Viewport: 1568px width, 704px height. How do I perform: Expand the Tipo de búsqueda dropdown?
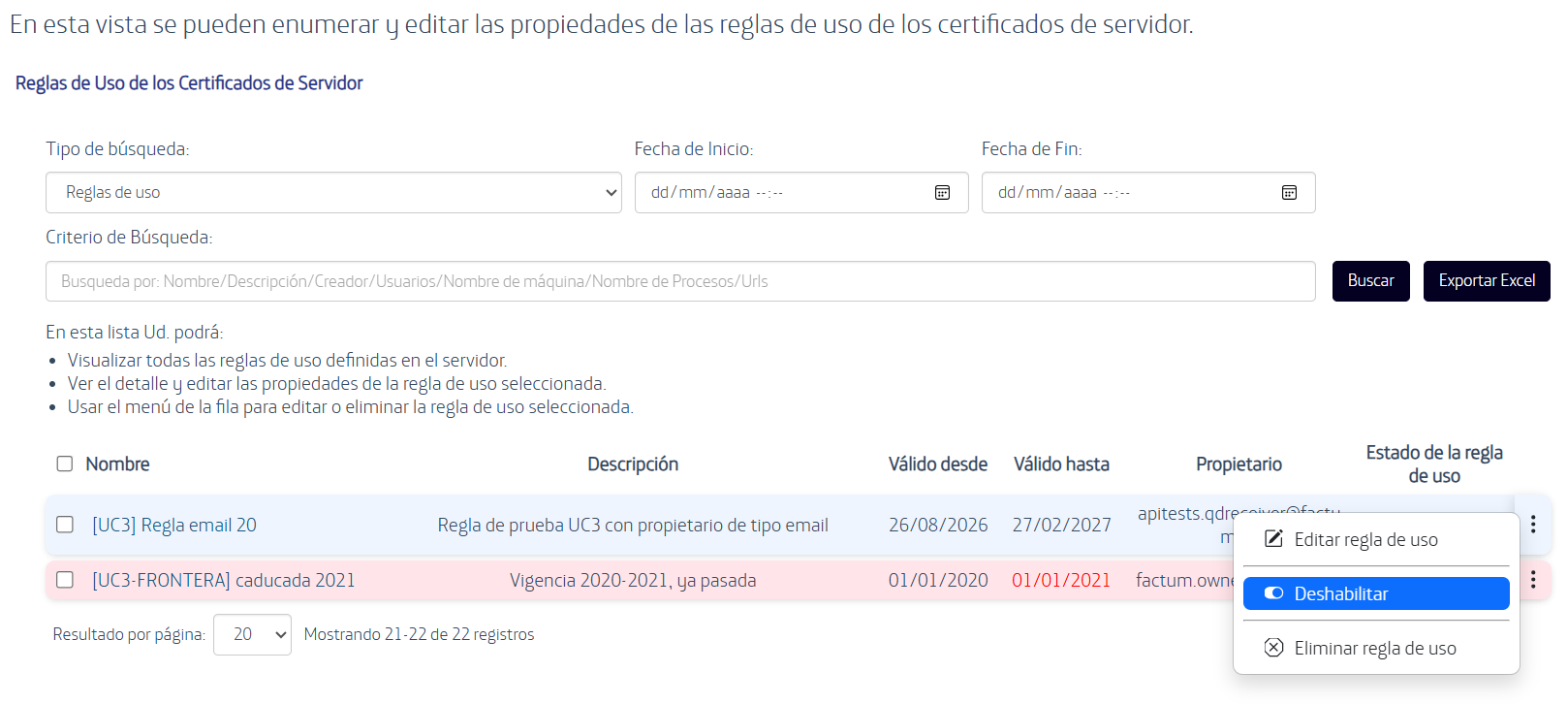pyautogui.click(x=333, y=193)
